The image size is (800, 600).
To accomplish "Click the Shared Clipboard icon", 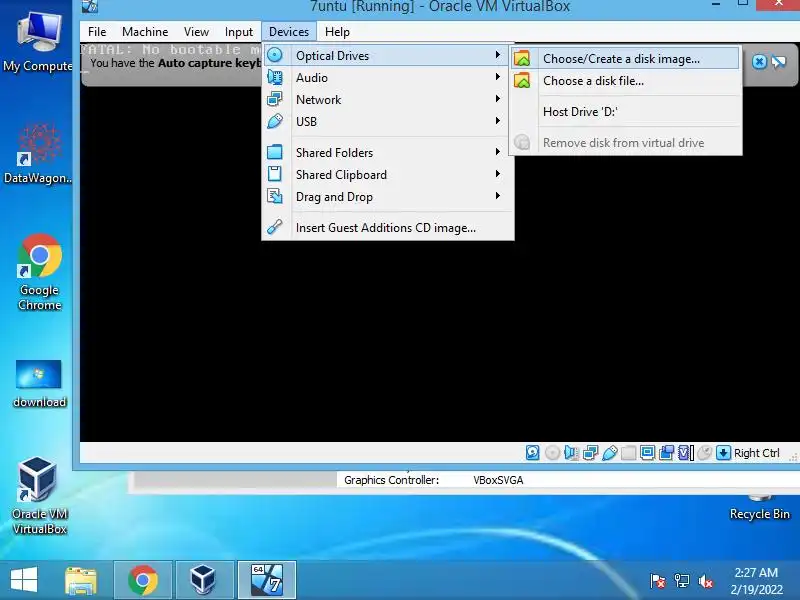I will [274, 174].
